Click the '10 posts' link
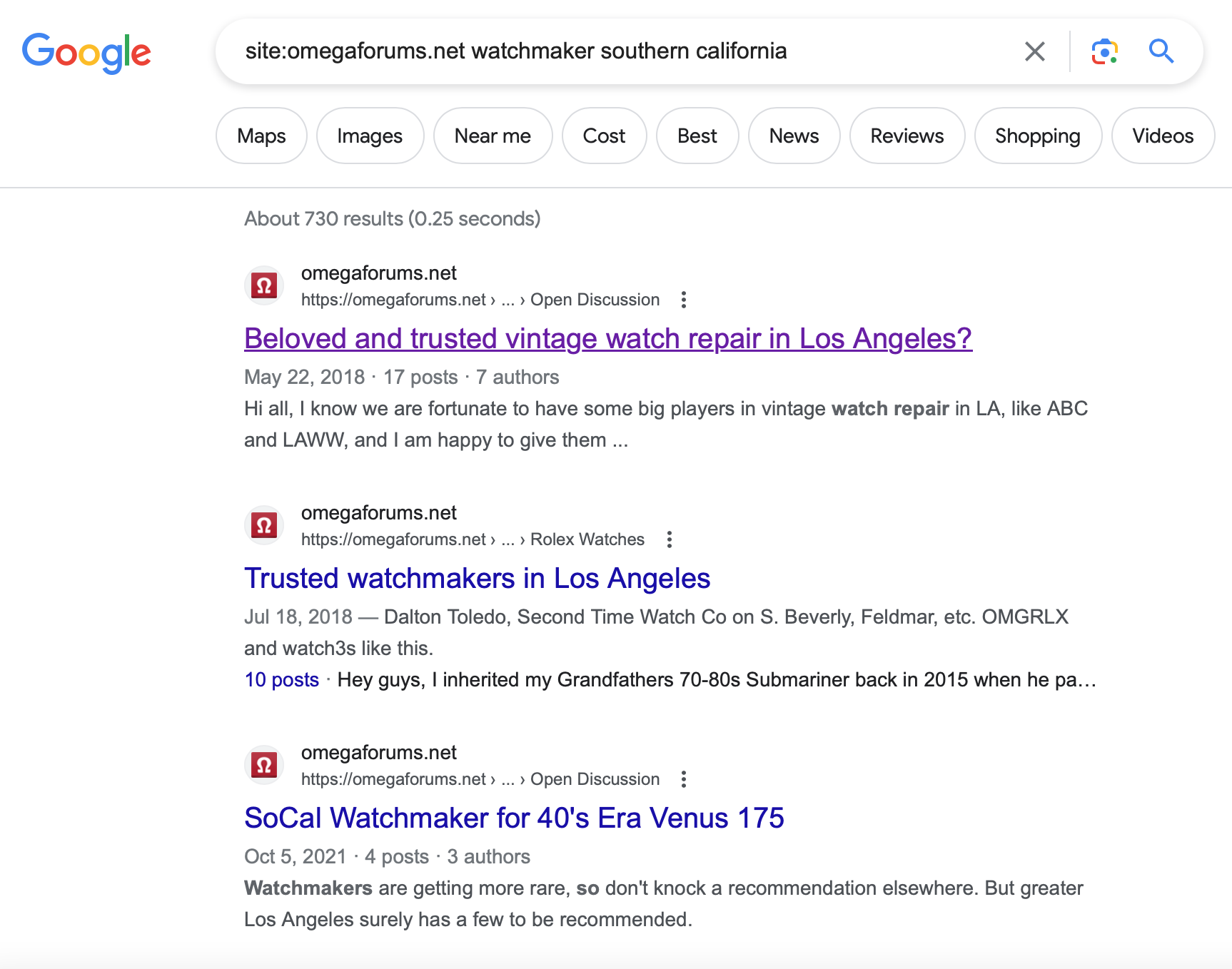The image size is (1232, 969). [x=281, y=680]
